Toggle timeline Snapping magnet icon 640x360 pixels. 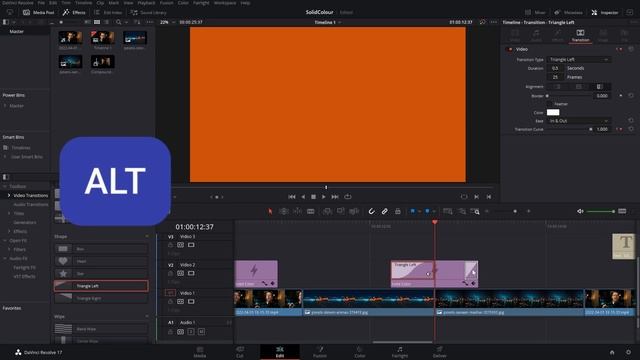pyautogui.click(x=371, y=211)
